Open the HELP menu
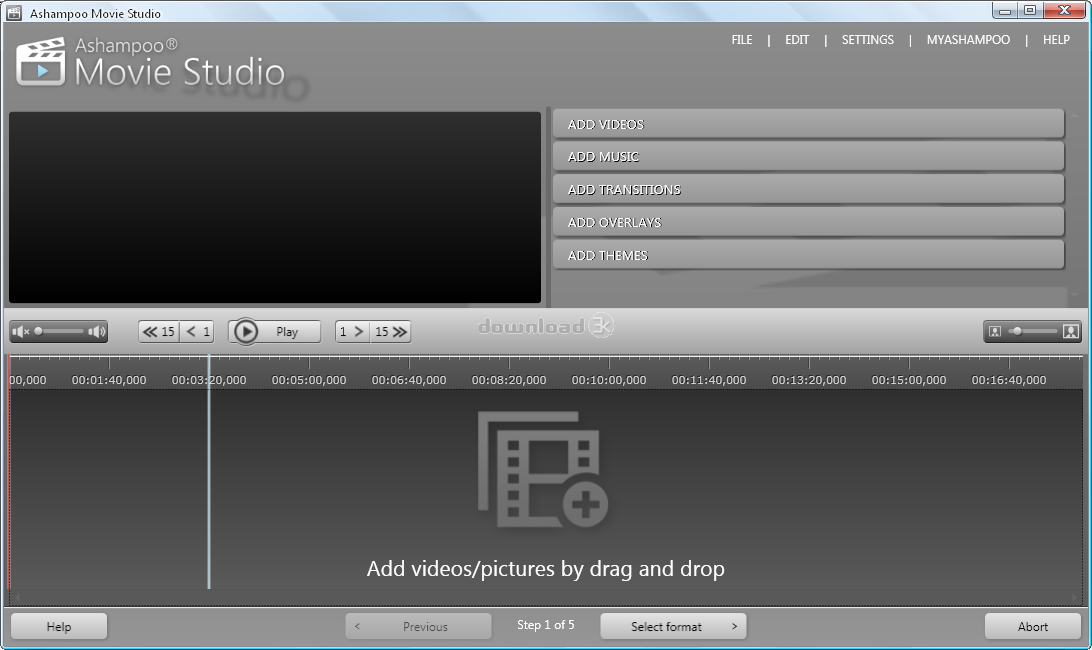Viewport: 1092px width, 650px height. (x=1056, y=40)
